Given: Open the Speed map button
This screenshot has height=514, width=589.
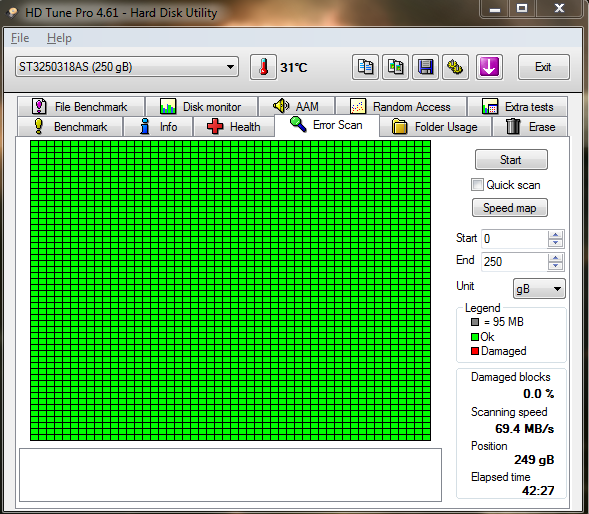Looking at the screenshot, I should coord(509,208).
